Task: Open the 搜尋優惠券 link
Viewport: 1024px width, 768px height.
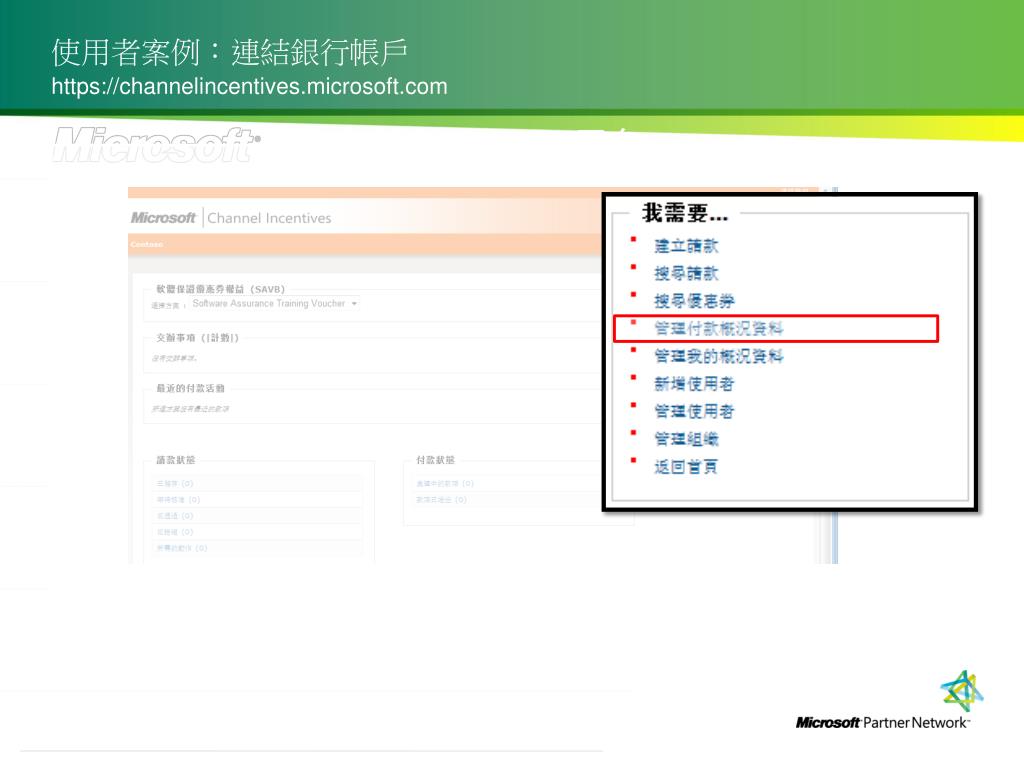Action: pyautogui.click(x=694, y=301)
